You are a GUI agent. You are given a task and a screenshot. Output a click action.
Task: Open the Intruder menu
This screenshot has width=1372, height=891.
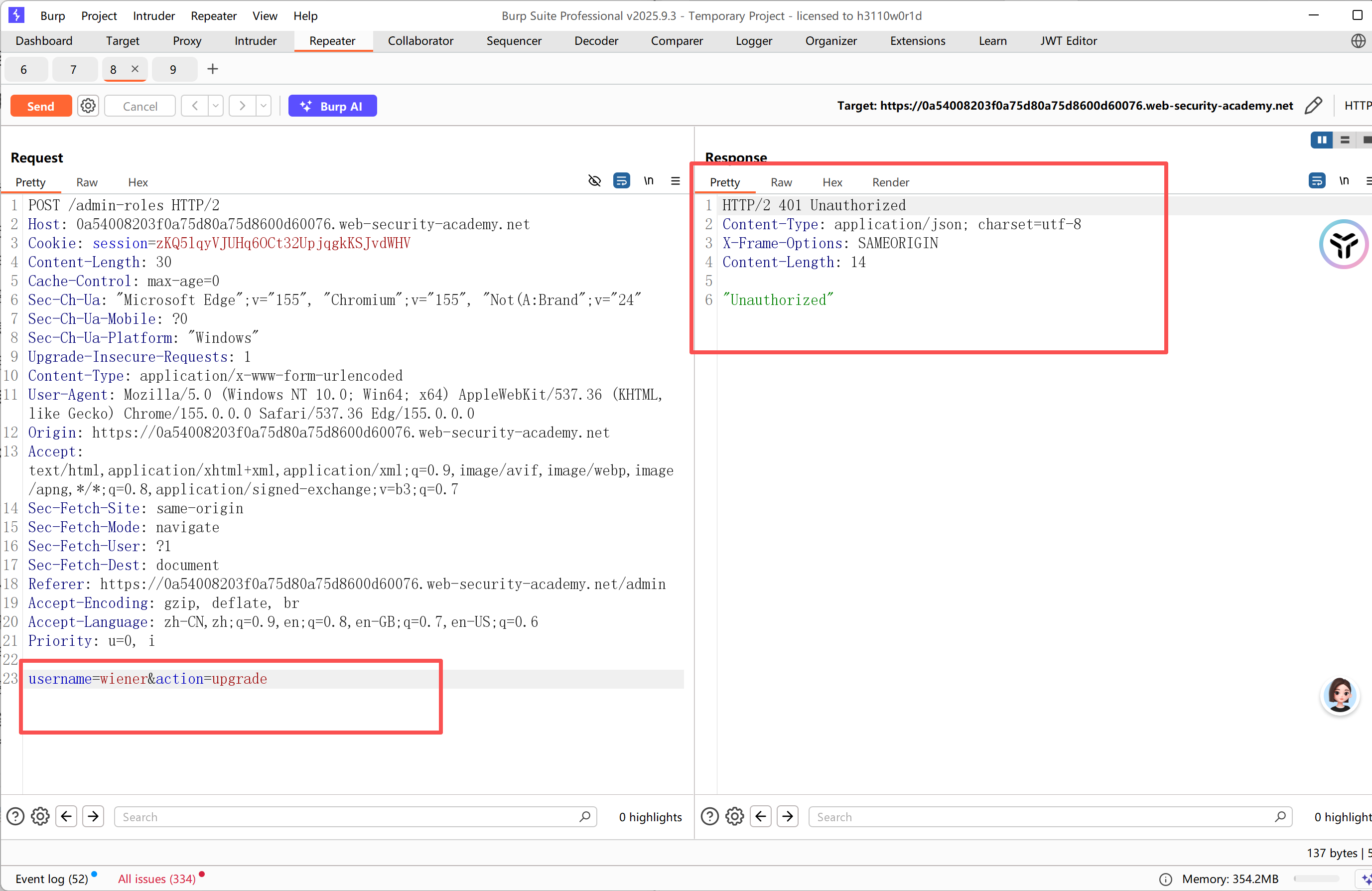153,16
